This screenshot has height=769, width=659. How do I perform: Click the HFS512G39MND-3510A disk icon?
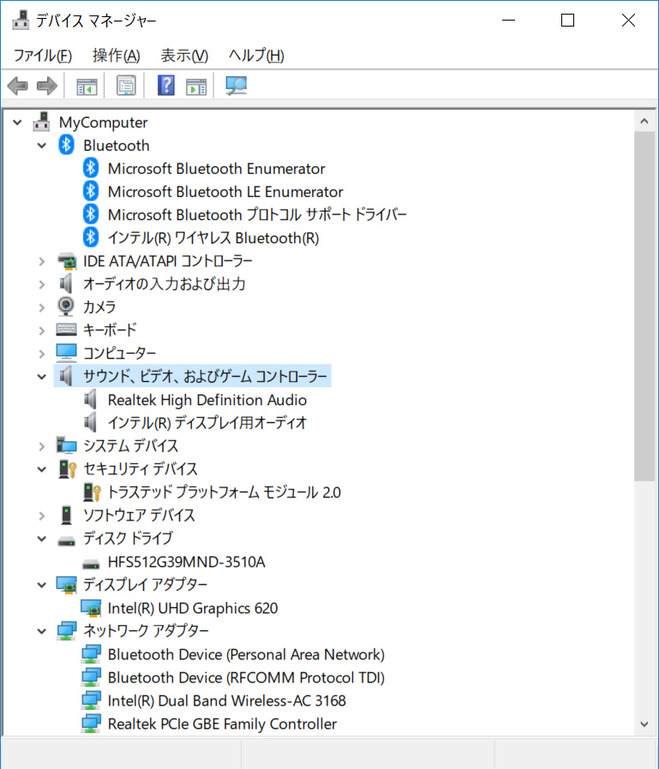pyautogui.click(x=91, y=564)
